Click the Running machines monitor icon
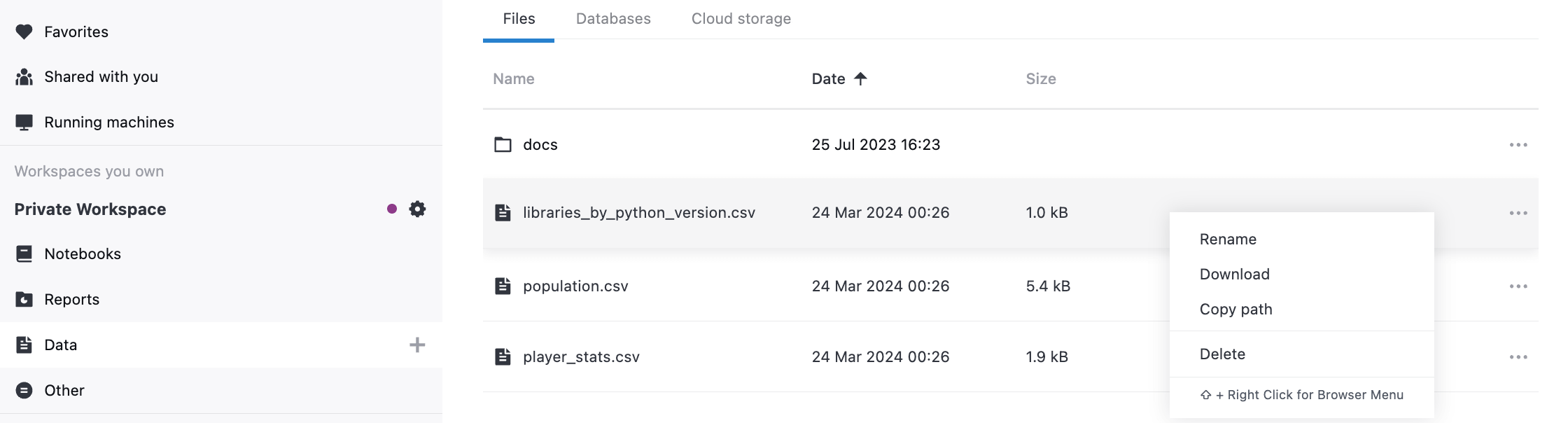This screenshot has width=1568, height=423. coord(24,123)
